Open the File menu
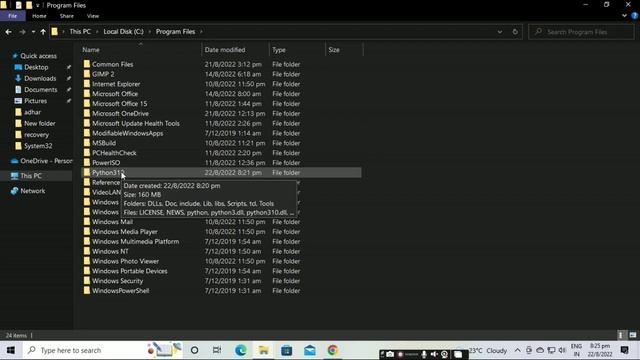The height and width of the screenshot is (360, 640). point(13,16)
